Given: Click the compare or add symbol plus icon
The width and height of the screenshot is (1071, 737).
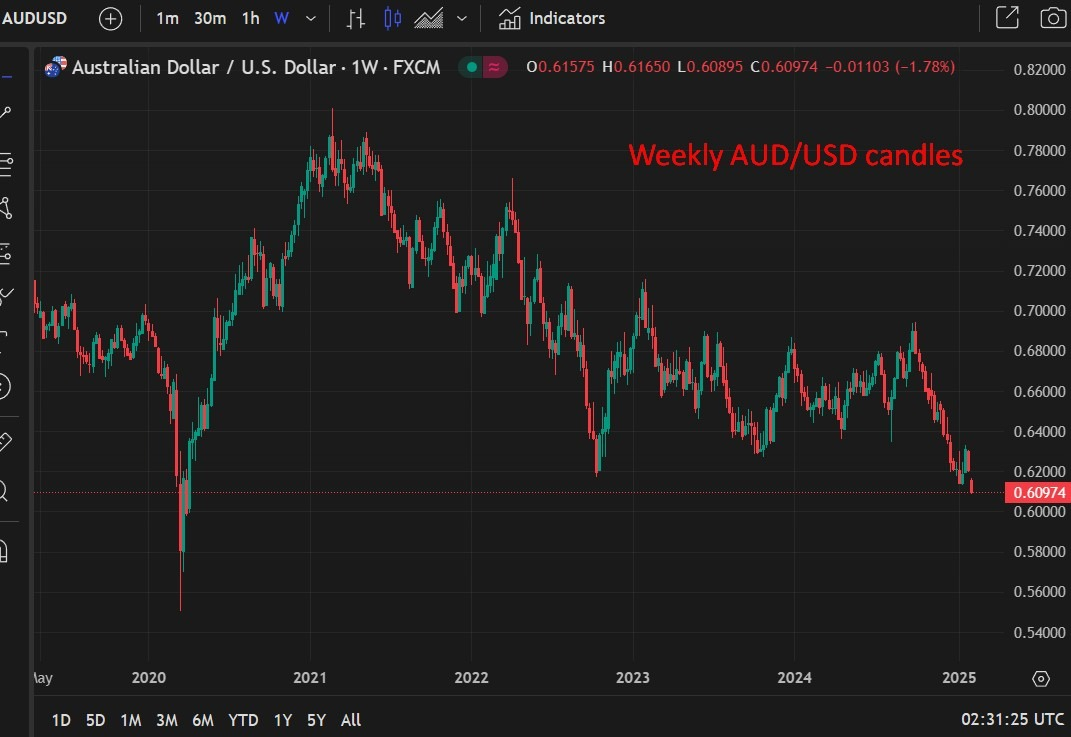Looking at the screenshot, I should pos(111,18).
